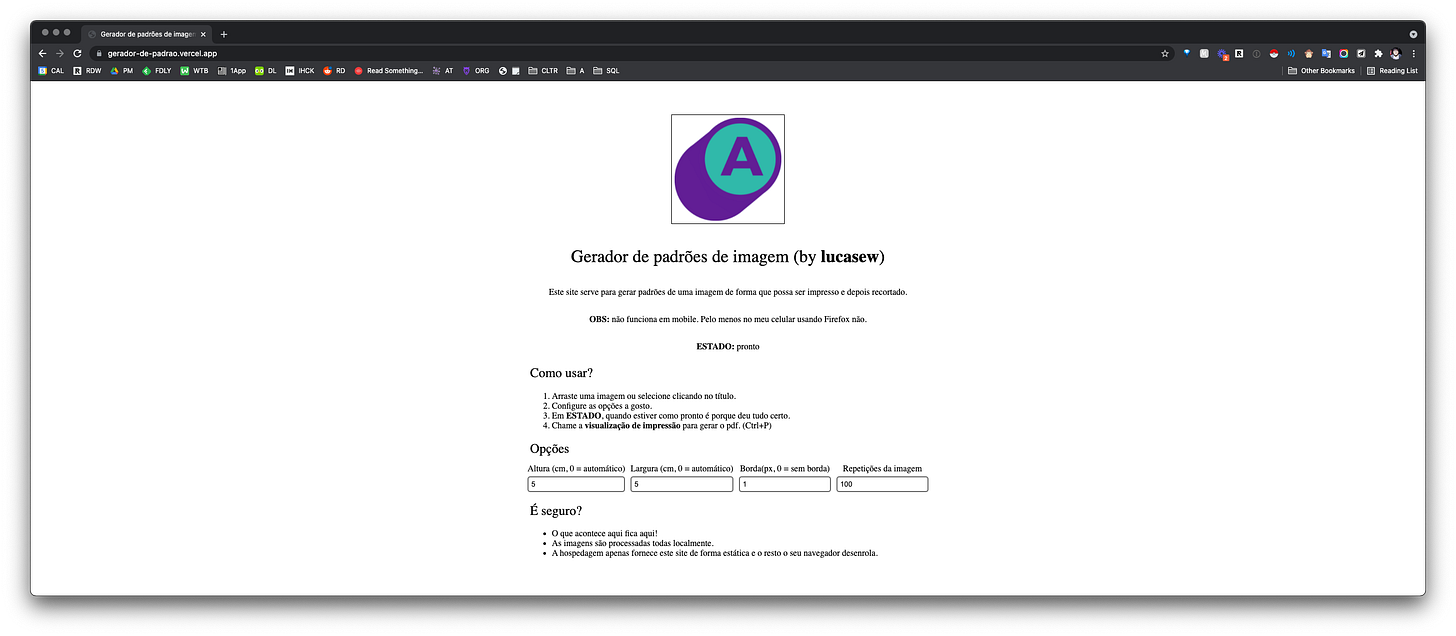Expand the Other Bookmarks folder

(1321, 71)
